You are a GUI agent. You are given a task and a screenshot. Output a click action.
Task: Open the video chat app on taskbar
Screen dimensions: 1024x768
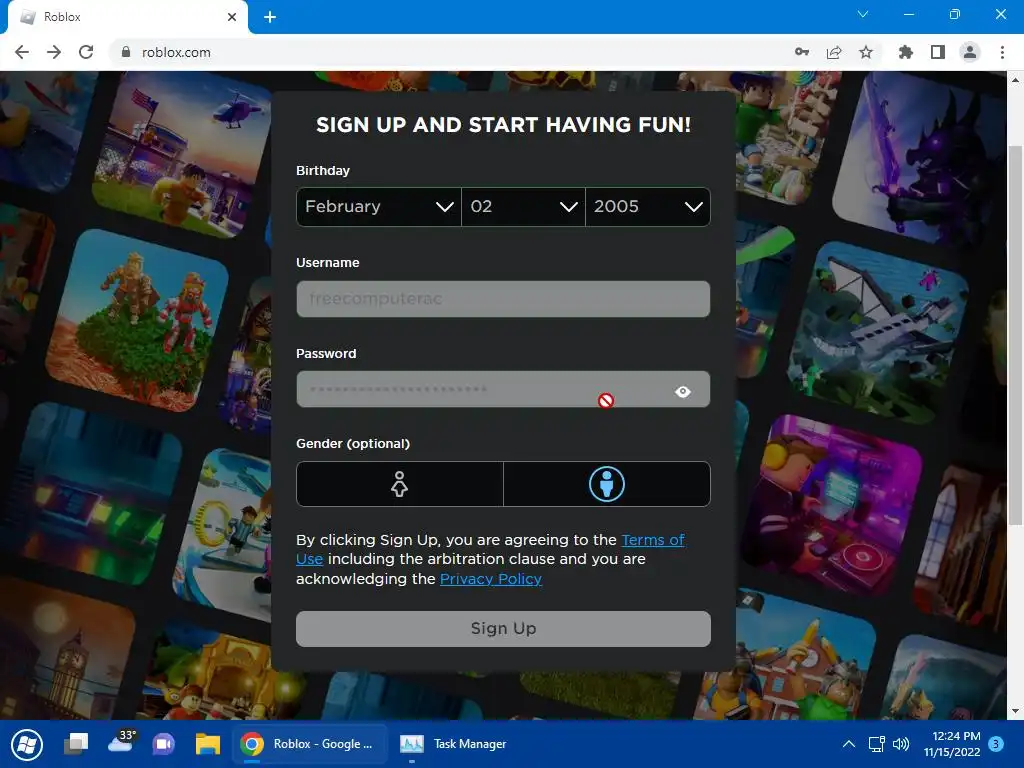coord(164,744)
